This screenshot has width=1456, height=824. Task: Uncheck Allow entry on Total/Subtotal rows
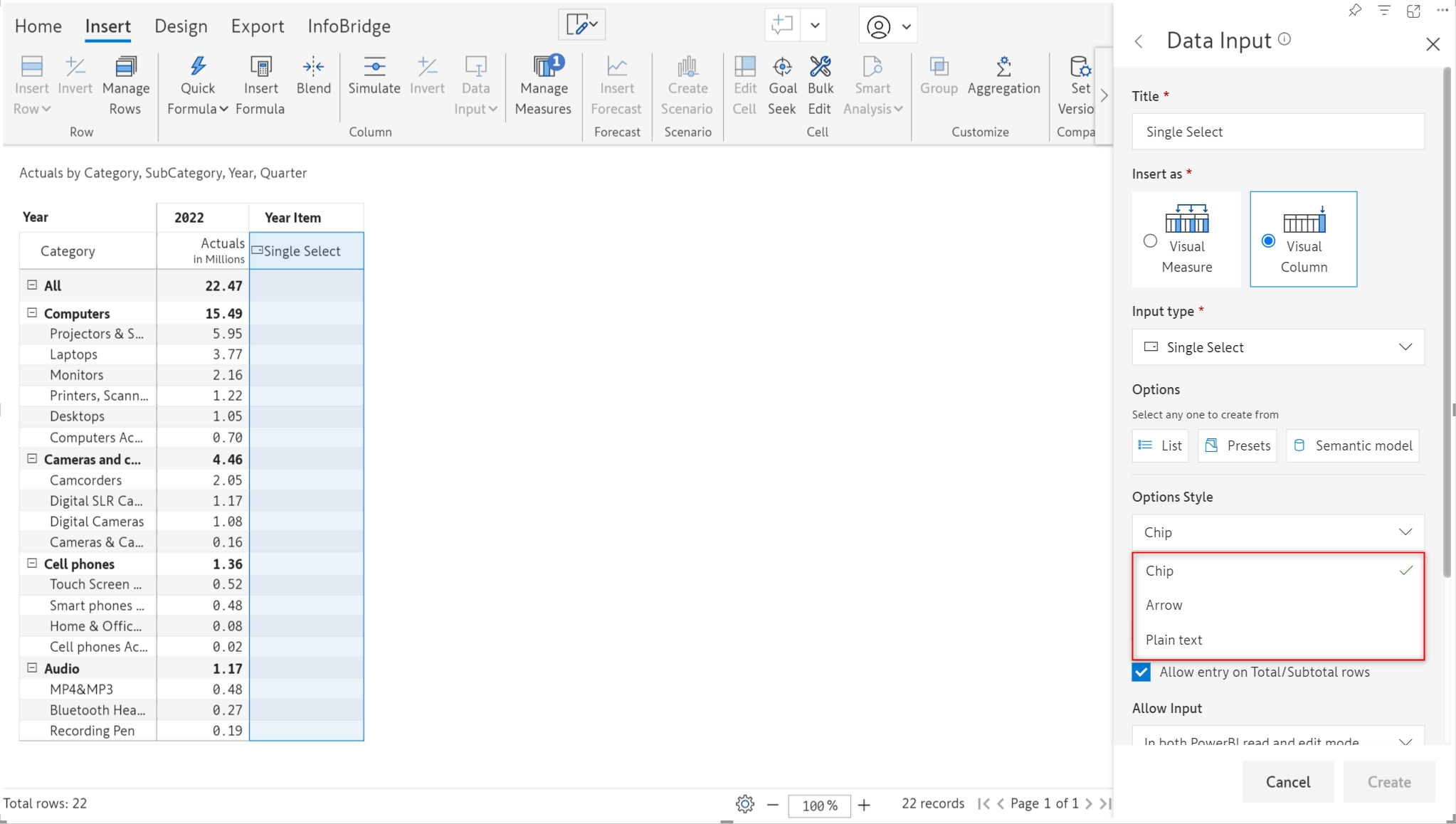tap(1141, 672)
